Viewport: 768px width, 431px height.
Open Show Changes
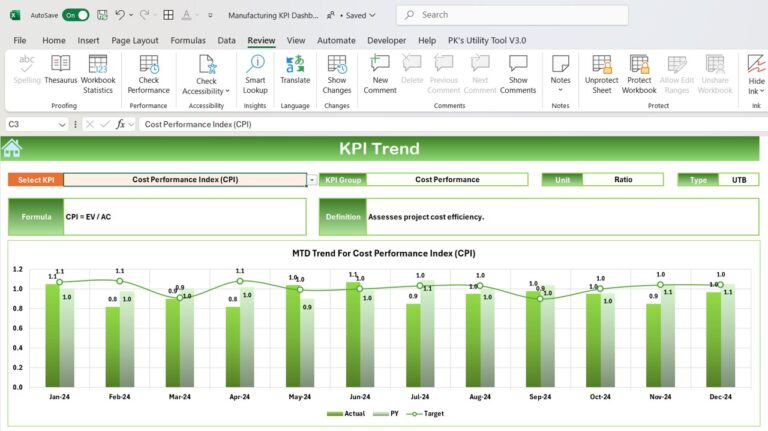click(x=337, y=74)
